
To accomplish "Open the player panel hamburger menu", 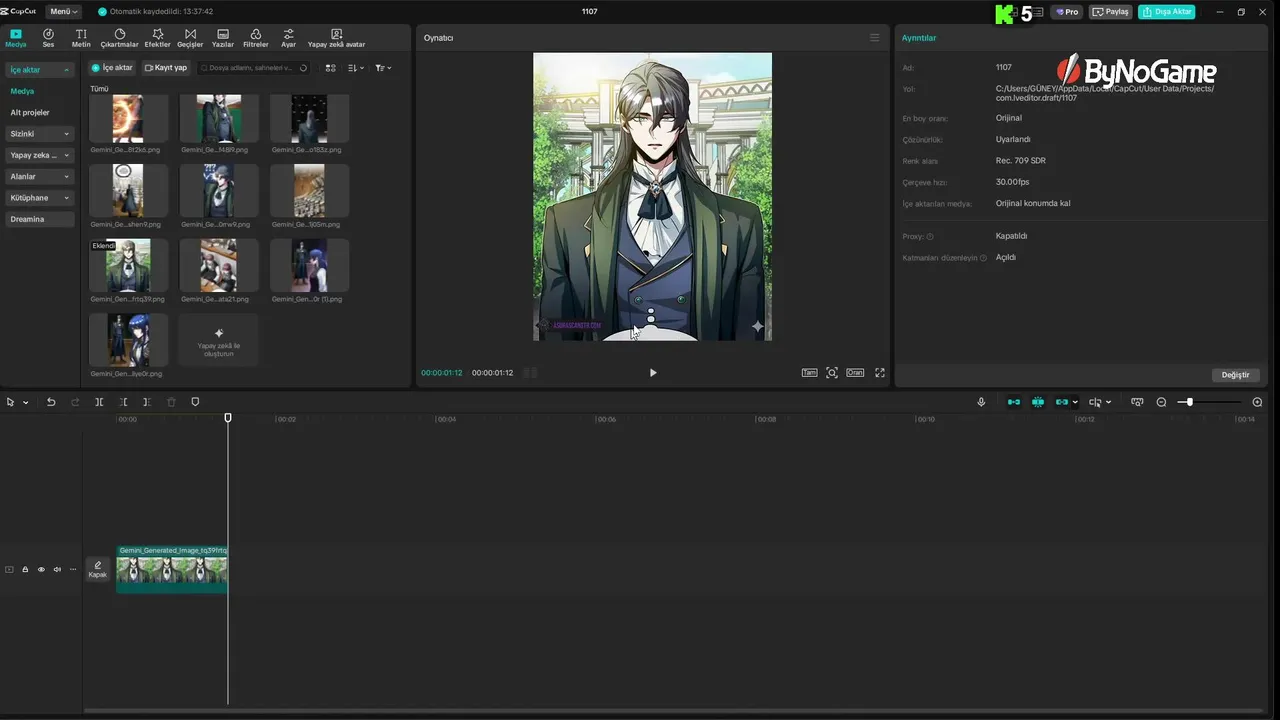I will coord(874,38).
